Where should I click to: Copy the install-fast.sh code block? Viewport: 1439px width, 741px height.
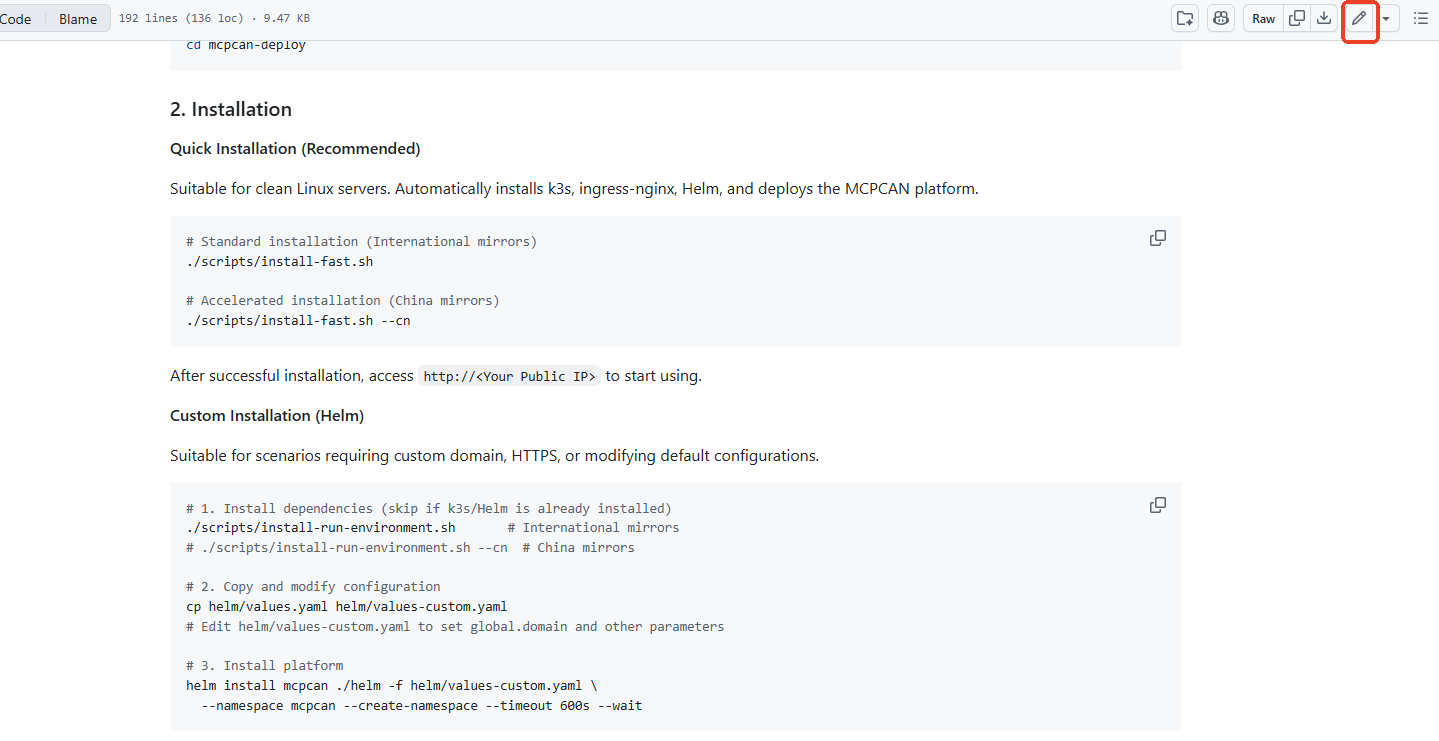point(1157,238)
